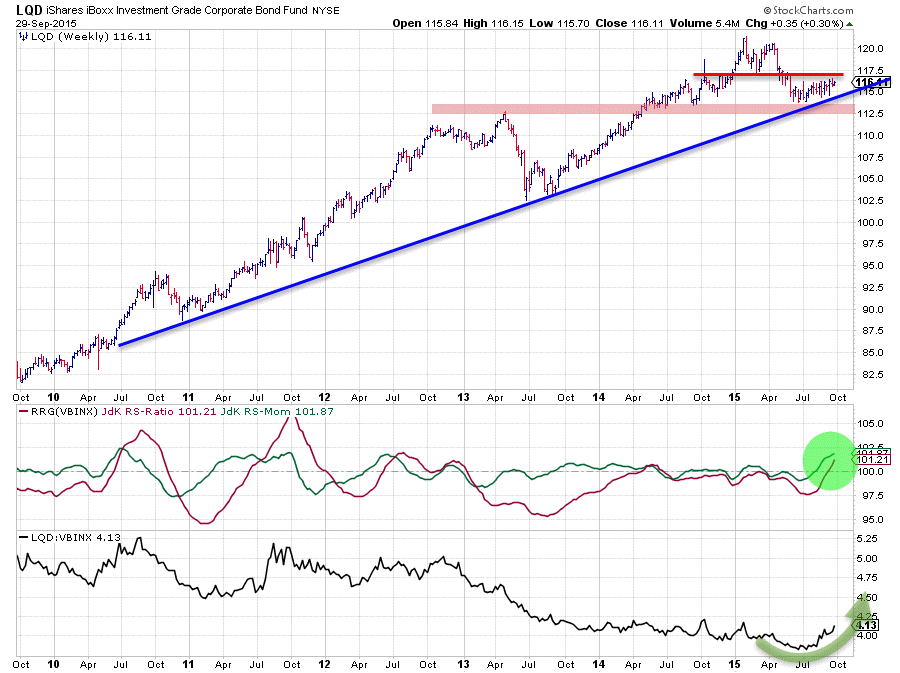Click the green up-triangle change indicator
This screenshot has height=673, width=900.
[x=849, y=24]
